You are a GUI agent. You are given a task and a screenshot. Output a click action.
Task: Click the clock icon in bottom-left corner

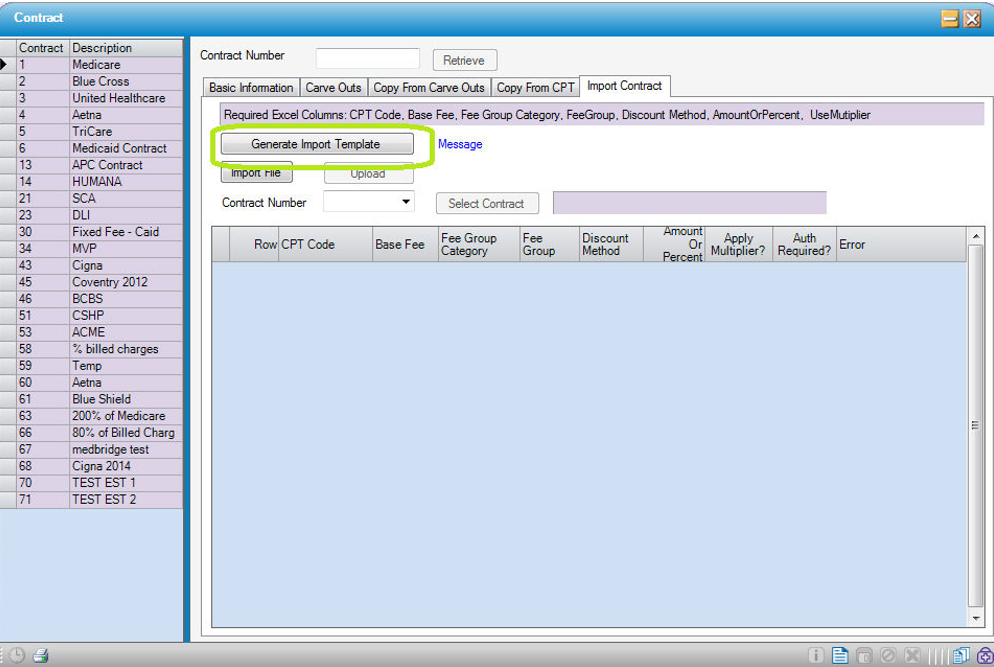[17, 656]
